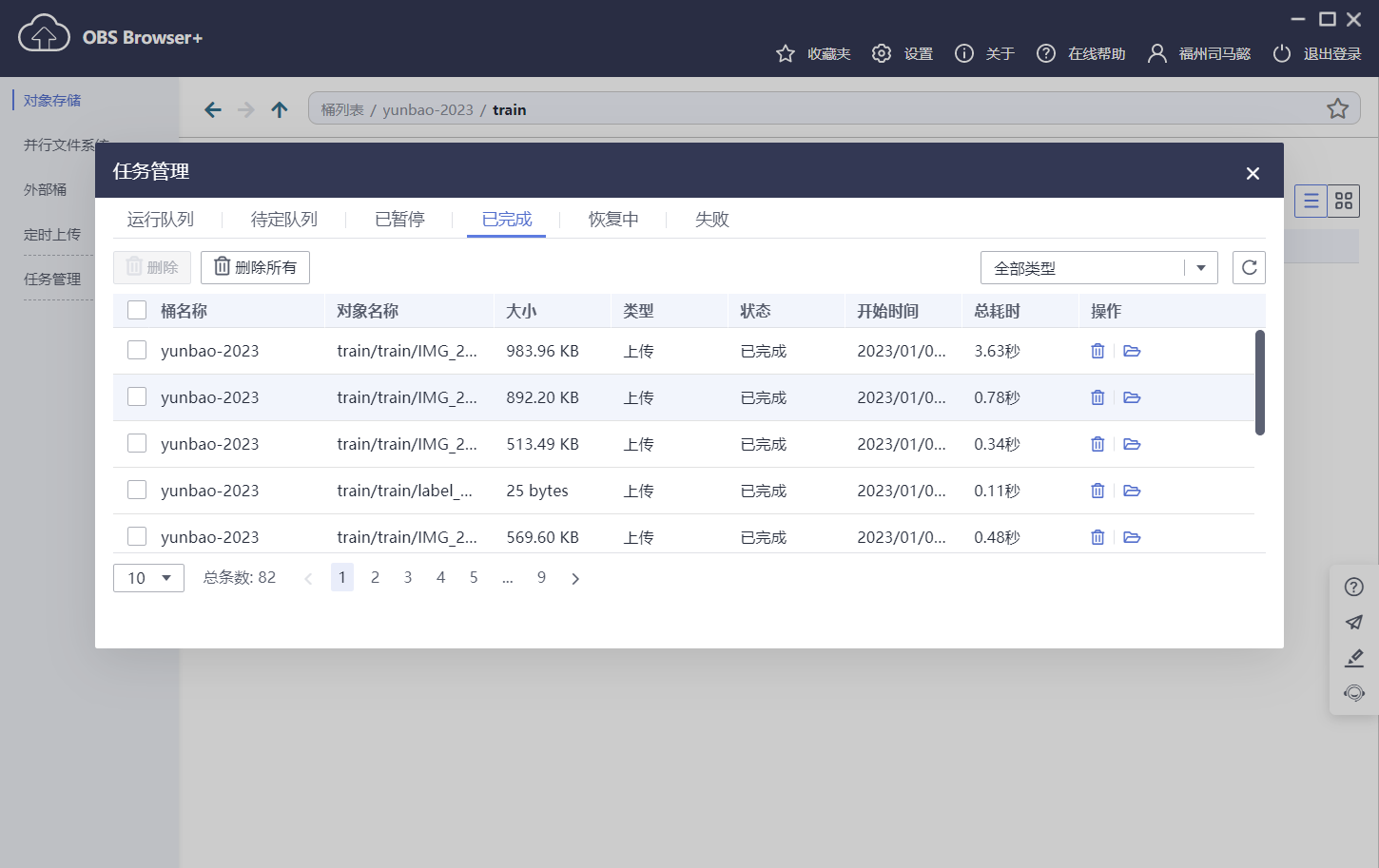This screenshot has height=868, width=1379.
Task: Go to page 4 of task list
Action: 441,577
